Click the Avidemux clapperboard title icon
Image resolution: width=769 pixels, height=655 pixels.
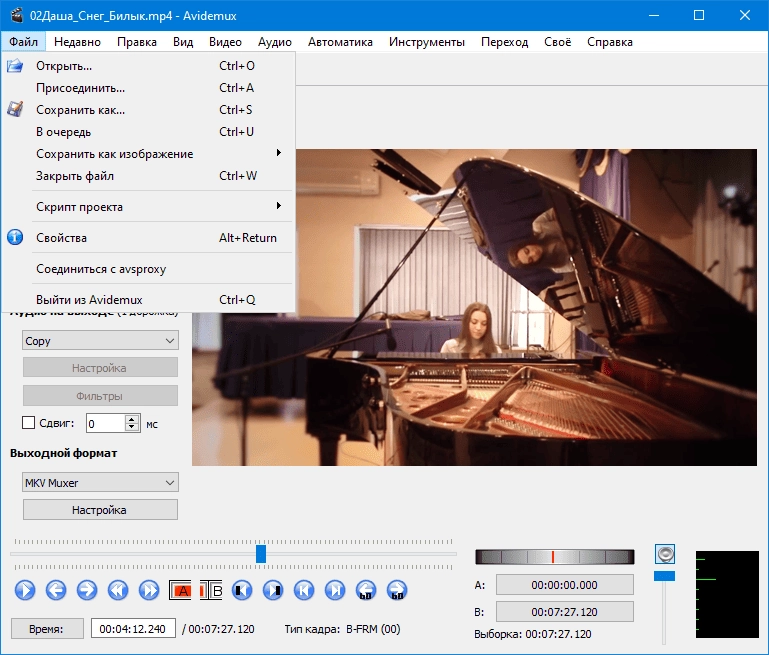tap(17, 15)
